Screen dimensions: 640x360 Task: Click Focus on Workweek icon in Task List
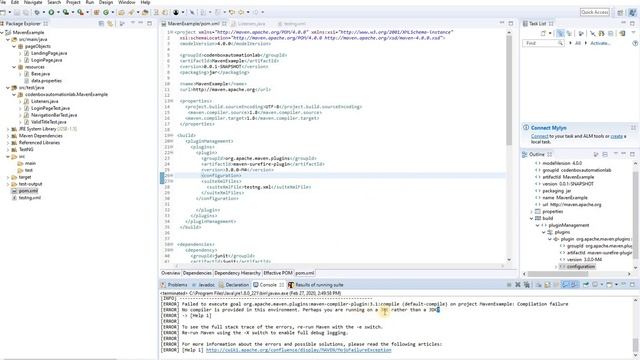(x=581, y=33)
